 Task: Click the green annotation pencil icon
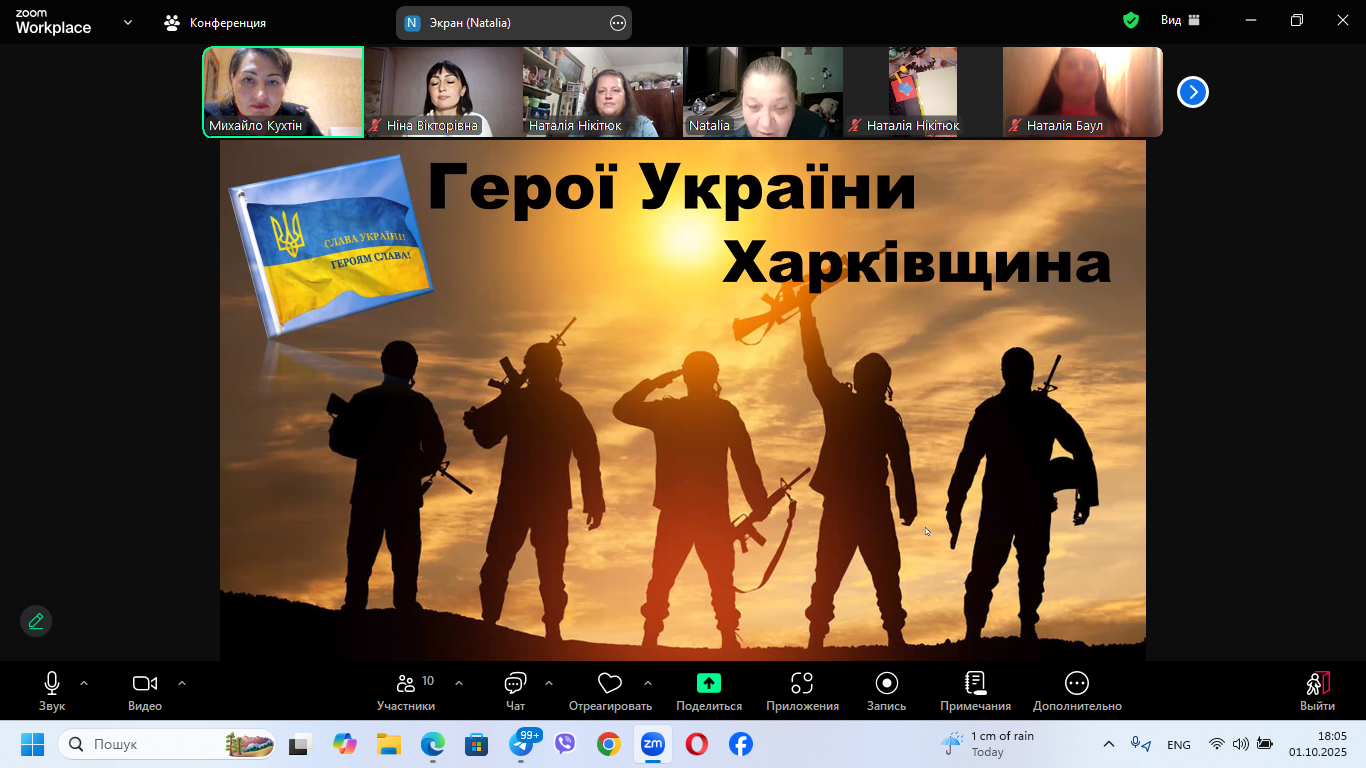36,621
